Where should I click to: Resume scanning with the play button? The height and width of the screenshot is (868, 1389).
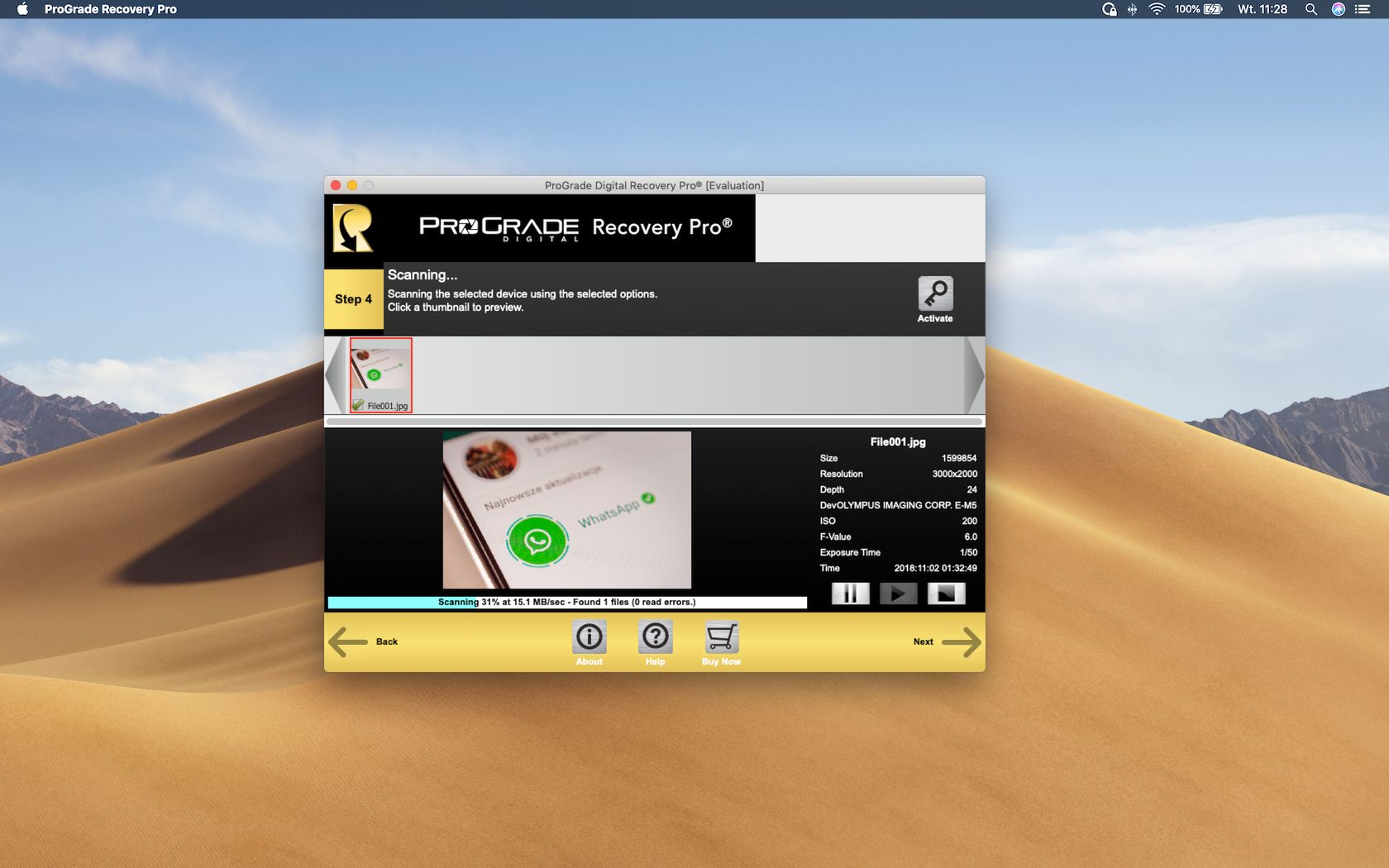pos(898,594)
